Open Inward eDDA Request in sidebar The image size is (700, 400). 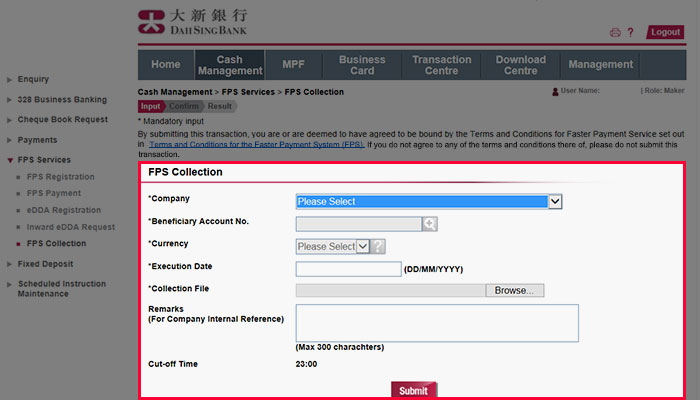[71, 227]
